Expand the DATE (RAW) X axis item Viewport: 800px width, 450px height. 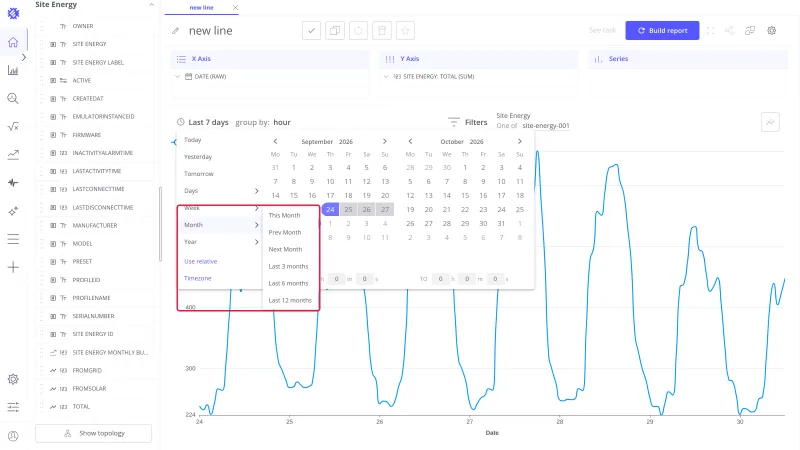tap(178, 77)
